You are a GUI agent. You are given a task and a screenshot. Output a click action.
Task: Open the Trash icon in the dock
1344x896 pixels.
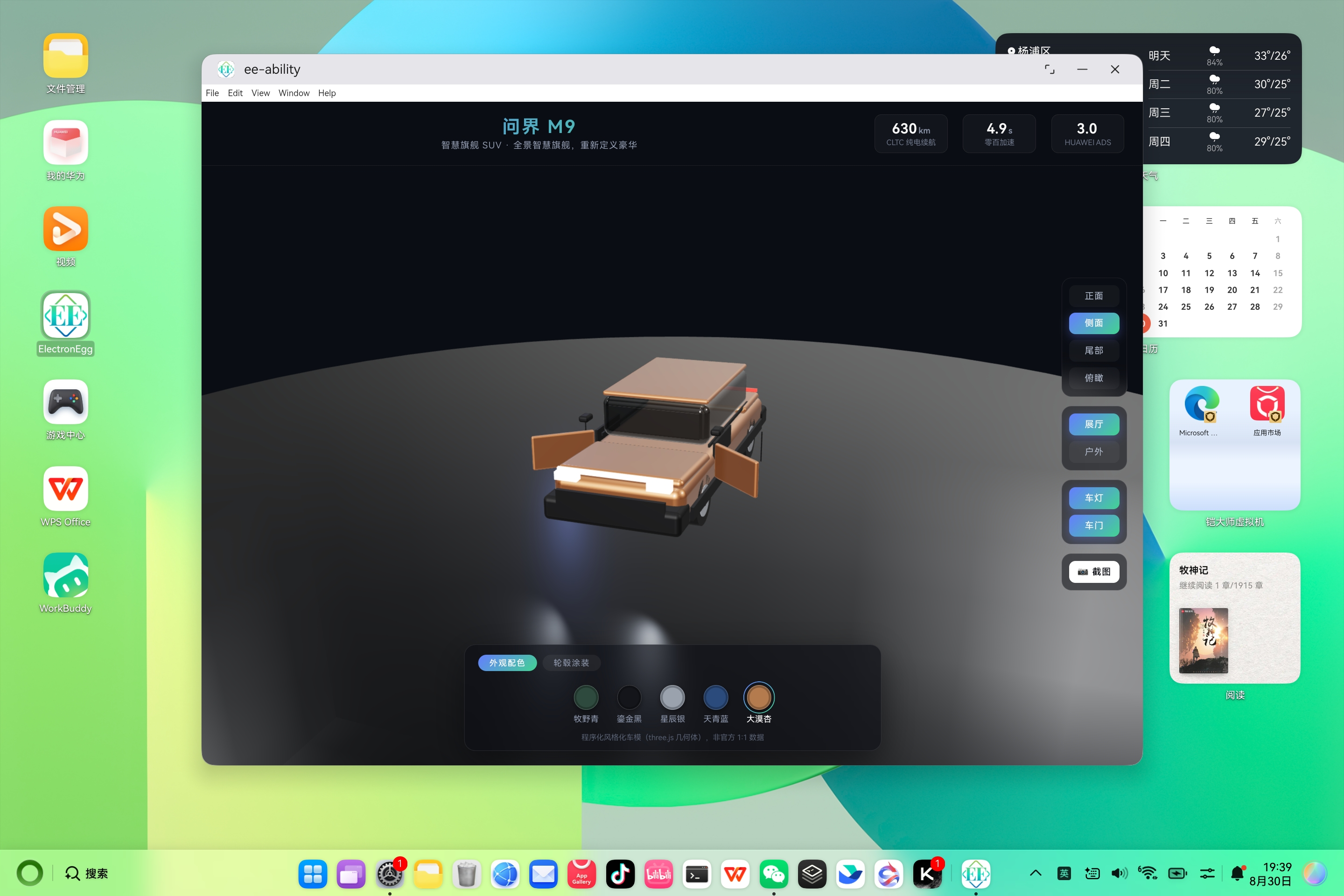pos(466,874)
